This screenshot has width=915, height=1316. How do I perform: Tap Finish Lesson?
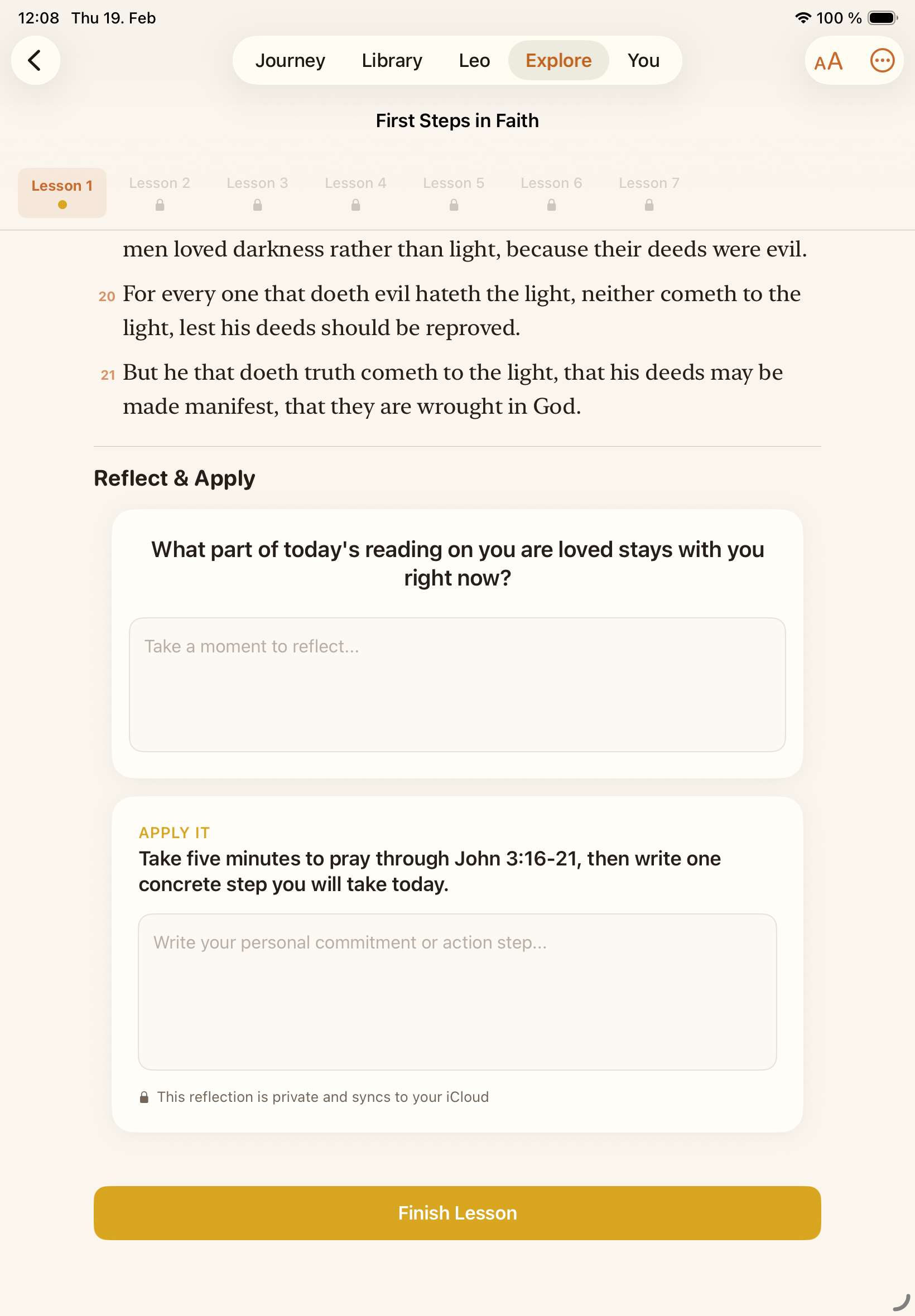click(x=458, y=1213)
